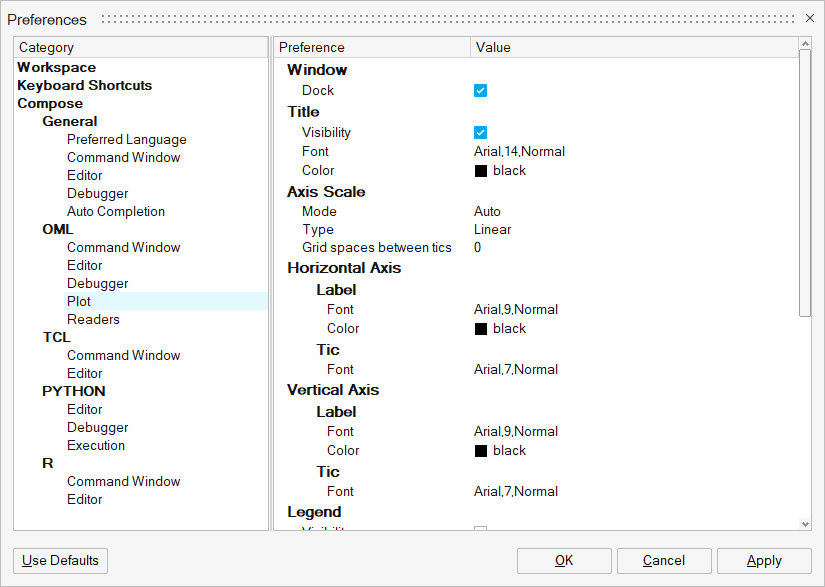Click the scrollbar down arrow in preferences list
This screenshot has width=825, height=587.
pos(805,524)
